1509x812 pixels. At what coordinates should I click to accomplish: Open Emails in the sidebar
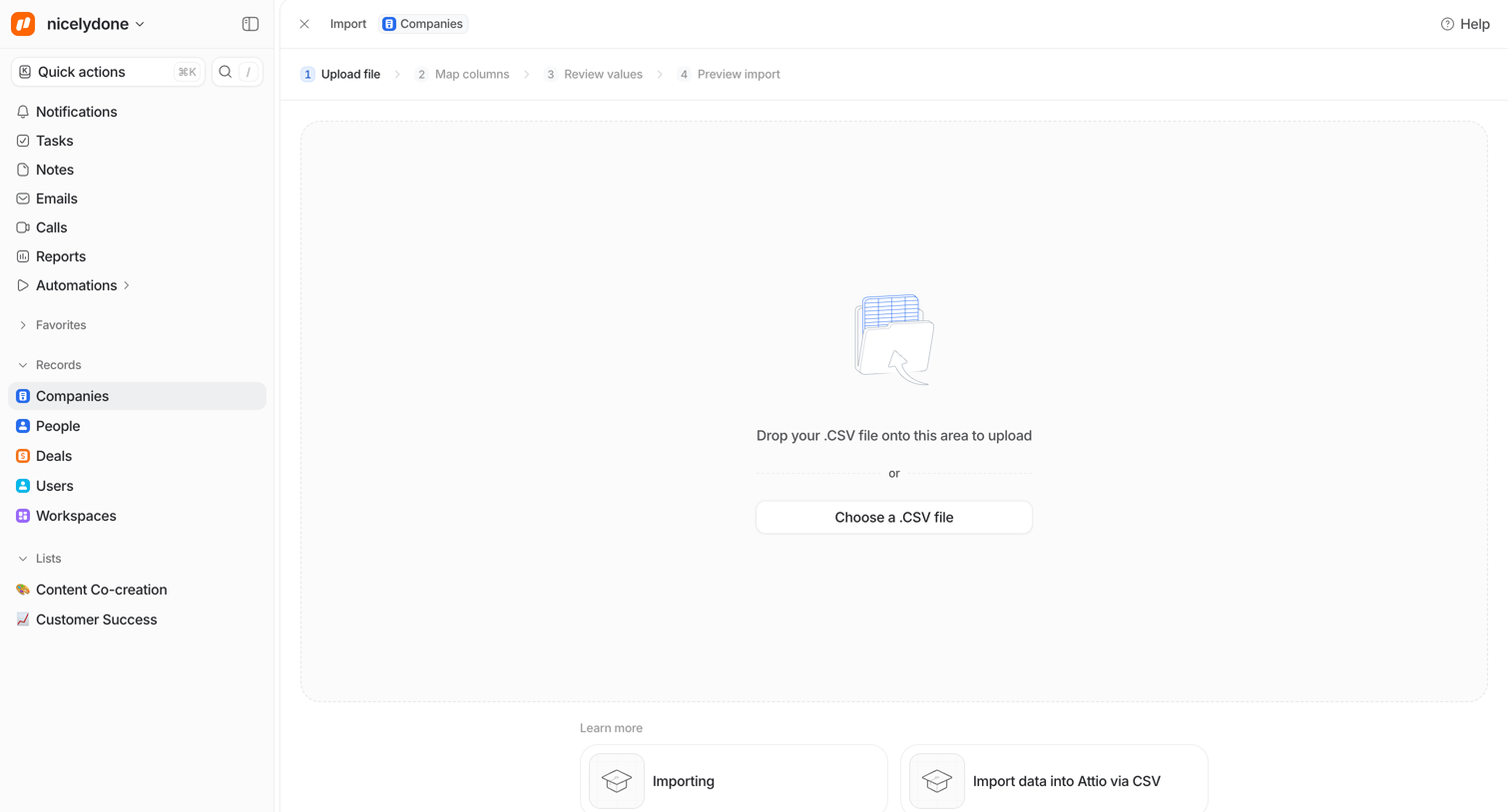tap(56, 199)
